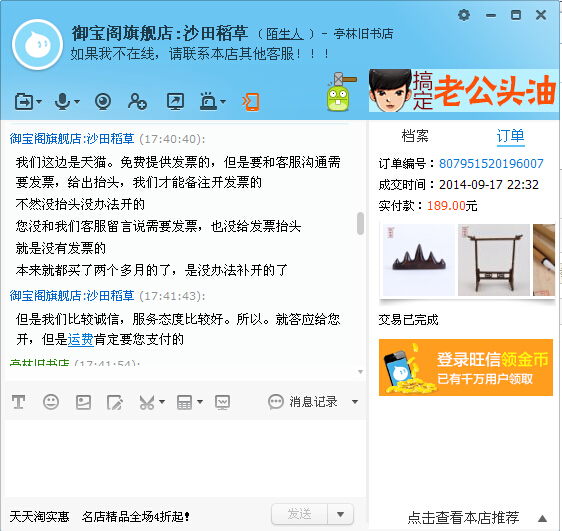
Task: Switch to the 档案 tab
Action: [x=415, y=136]
